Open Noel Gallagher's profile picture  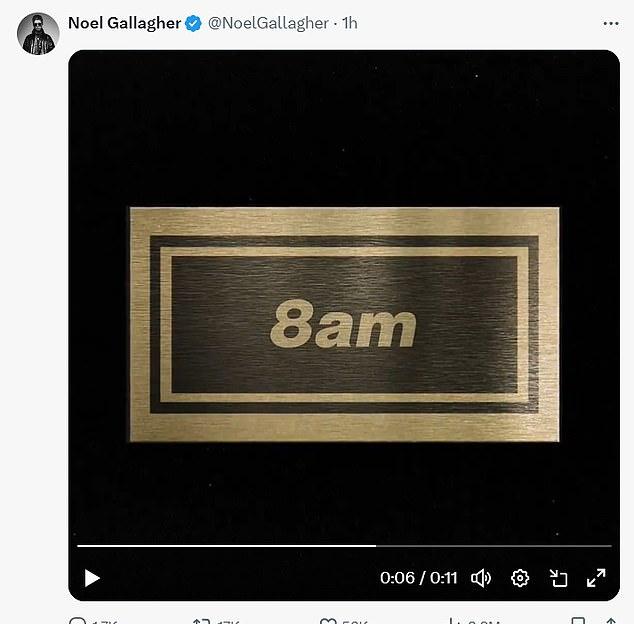coord(38,34)
